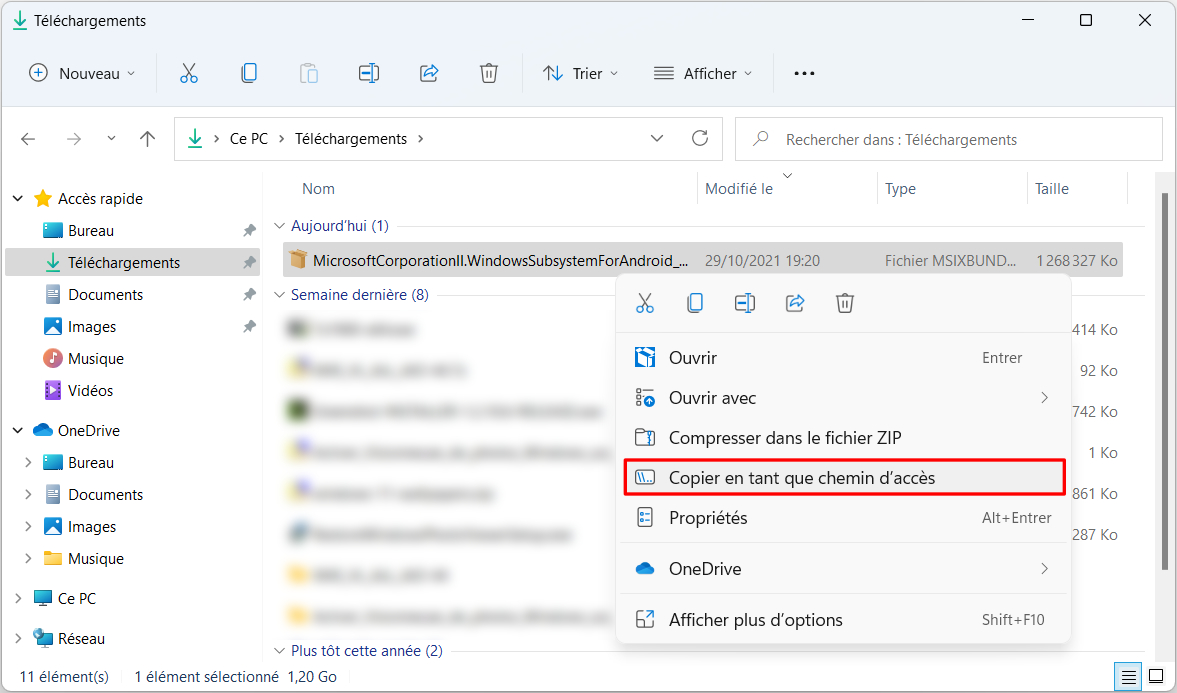Click the pin icon next to Bureau
Screen dimensions: 1177x693
pyautogui.click(x=249, y=230)
